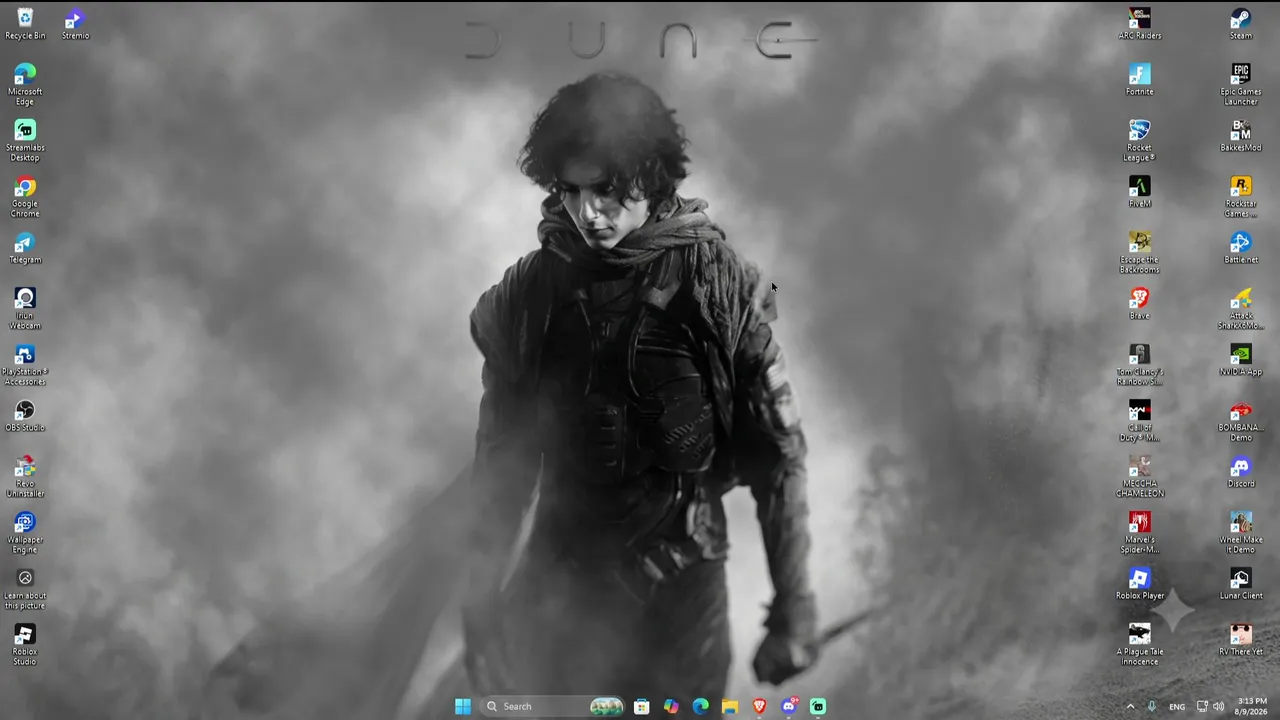Open network settings from system tray
Screen dimensions: 1280x720
pos(1202,707)
